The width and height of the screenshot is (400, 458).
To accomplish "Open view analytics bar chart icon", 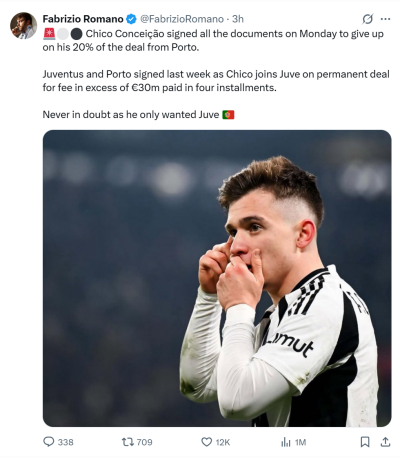I will [286, 442].
